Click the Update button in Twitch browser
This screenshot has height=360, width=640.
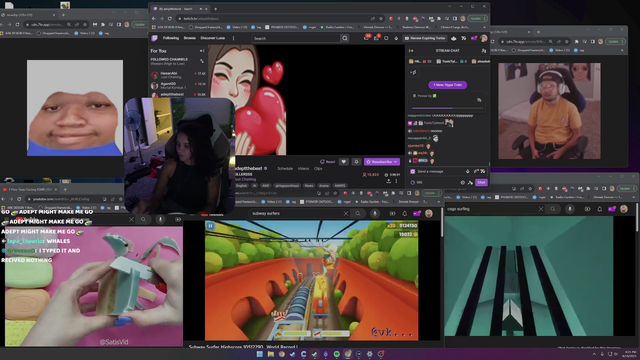[x=477, y=18]
